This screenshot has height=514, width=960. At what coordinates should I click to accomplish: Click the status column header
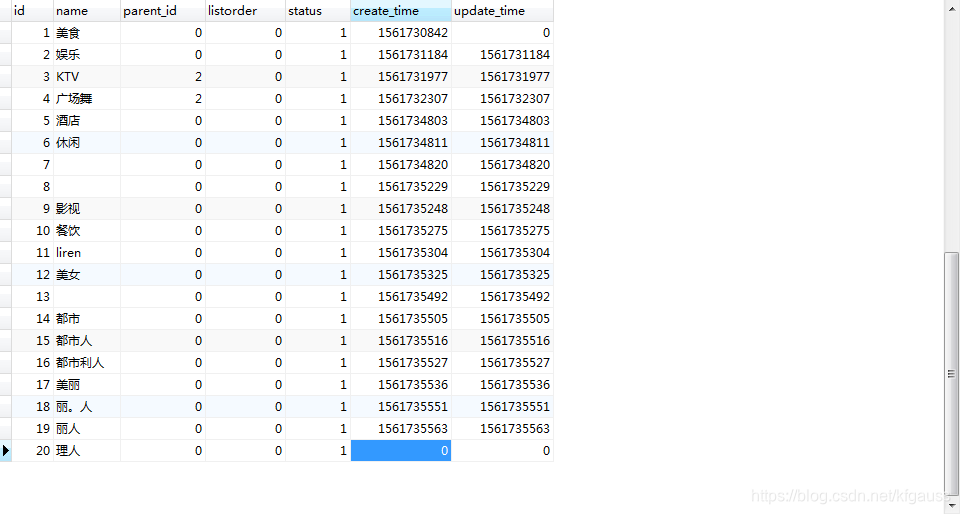[x=318, y=11]
